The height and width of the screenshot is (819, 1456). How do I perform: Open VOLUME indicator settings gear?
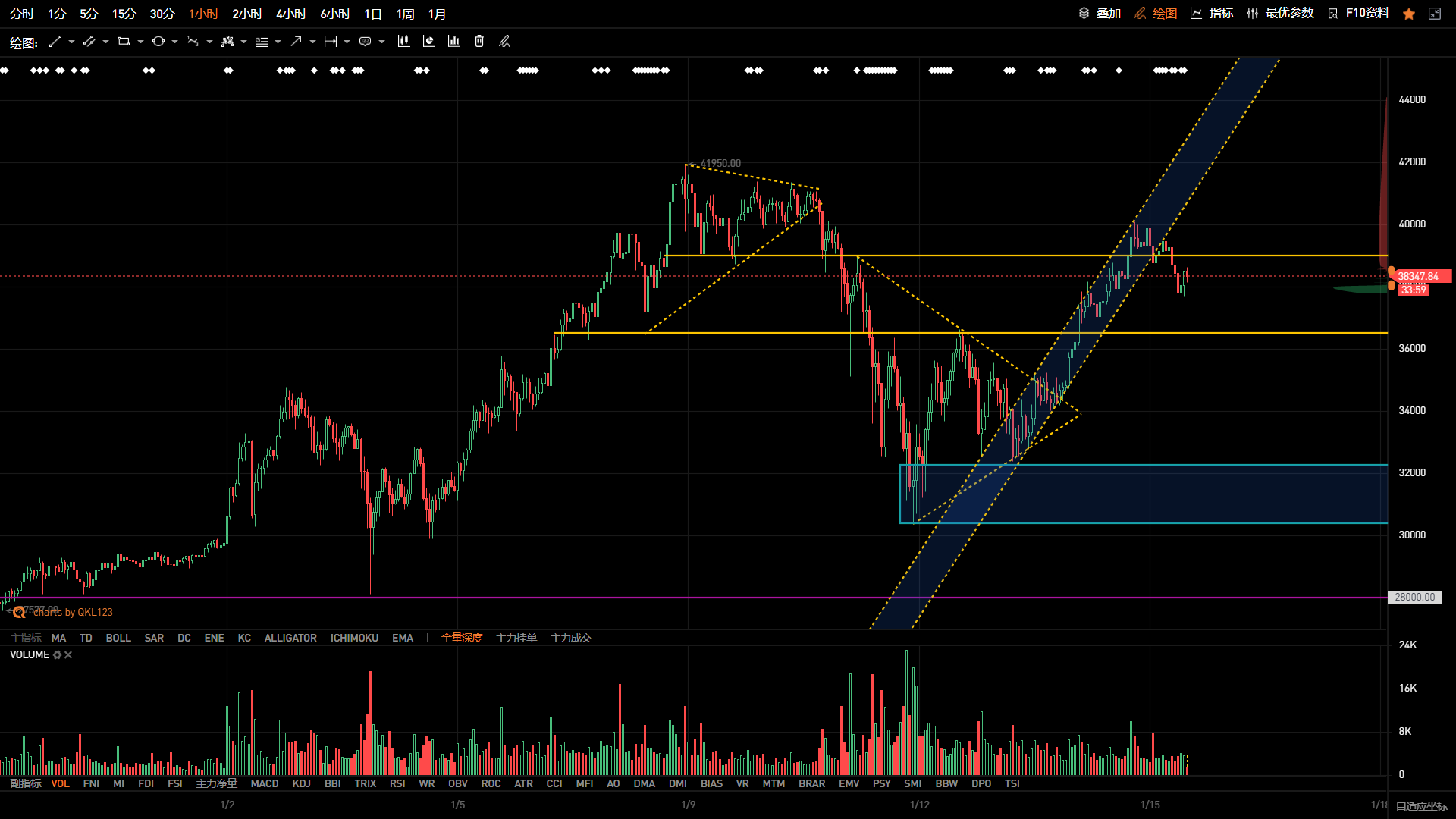tap(57, 654)
